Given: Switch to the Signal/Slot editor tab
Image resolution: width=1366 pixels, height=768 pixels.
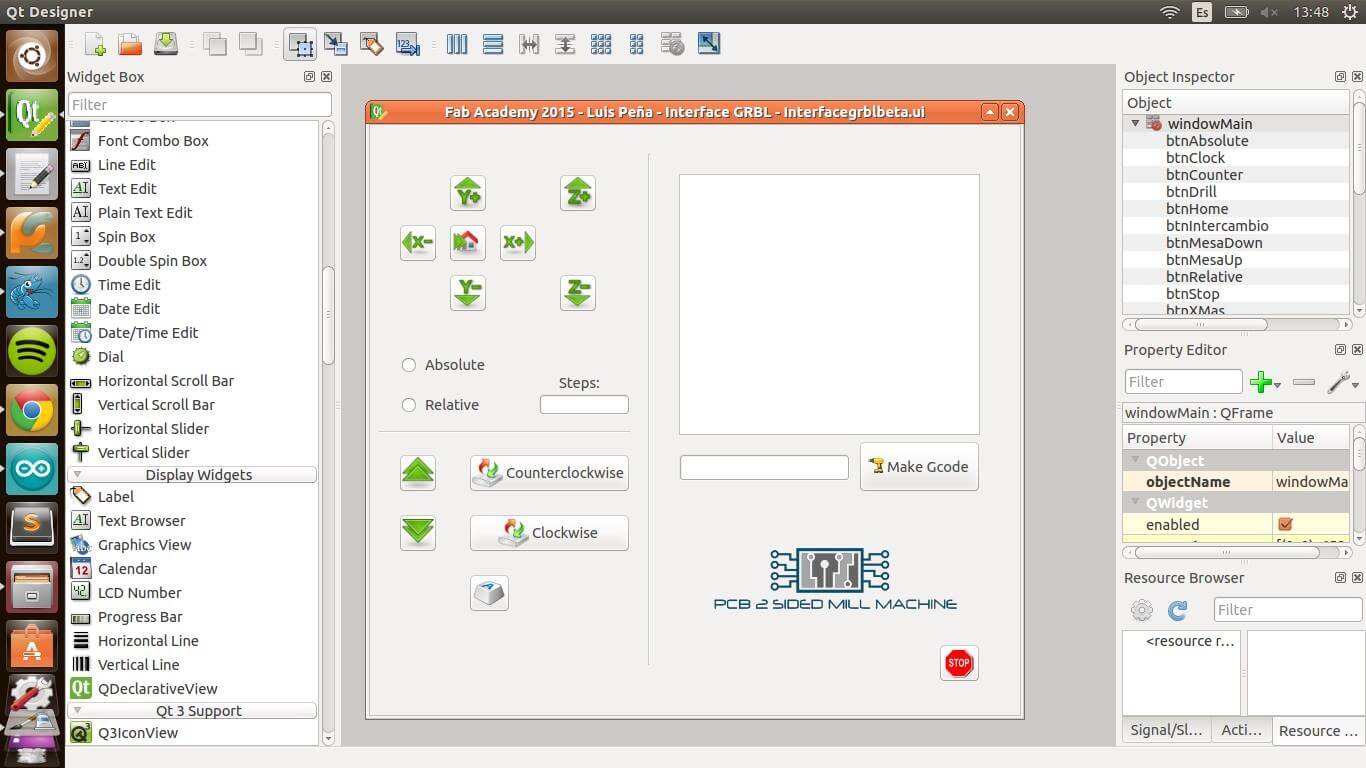Looking at the screenshot, I should [1166, 730].
